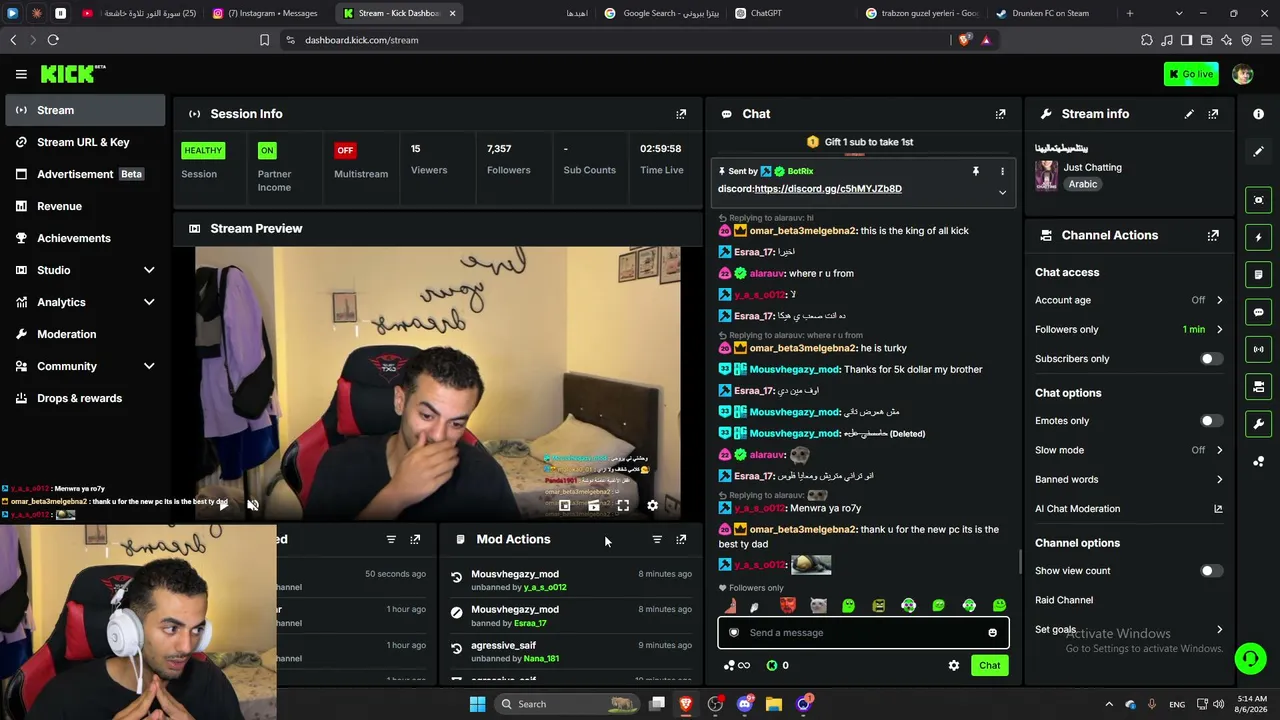The image size is (1280, 720).
Task: Click Raid Channel option
Action: coord(1064,600)
